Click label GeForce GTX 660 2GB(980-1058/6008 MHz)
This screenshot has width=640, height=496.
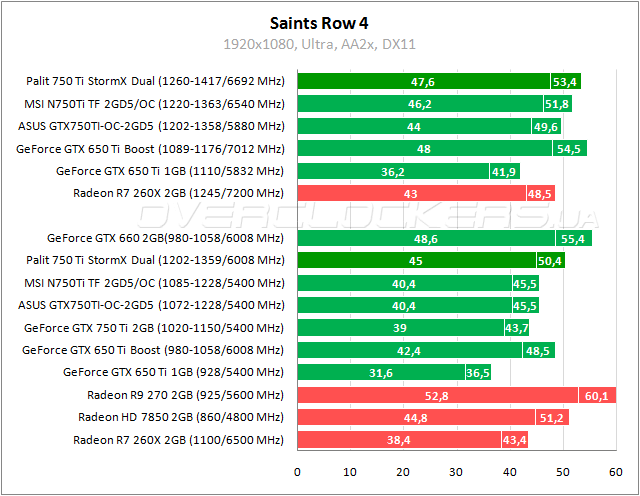165,238
